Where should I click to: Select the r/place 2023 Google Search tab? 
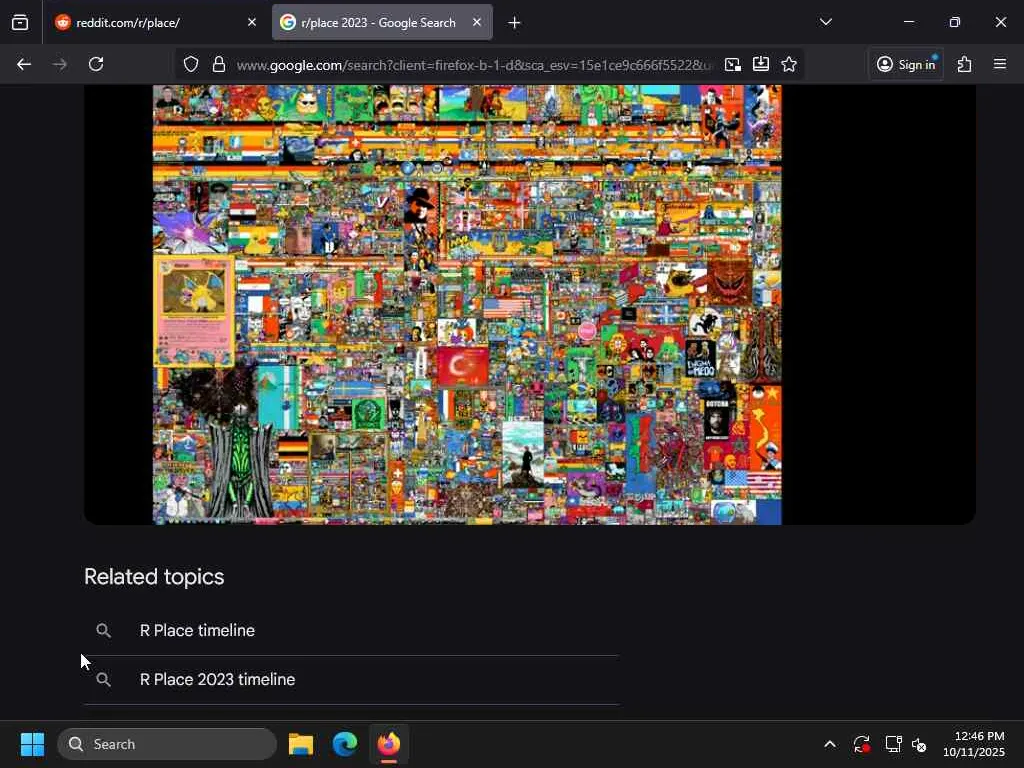[382, 22]
